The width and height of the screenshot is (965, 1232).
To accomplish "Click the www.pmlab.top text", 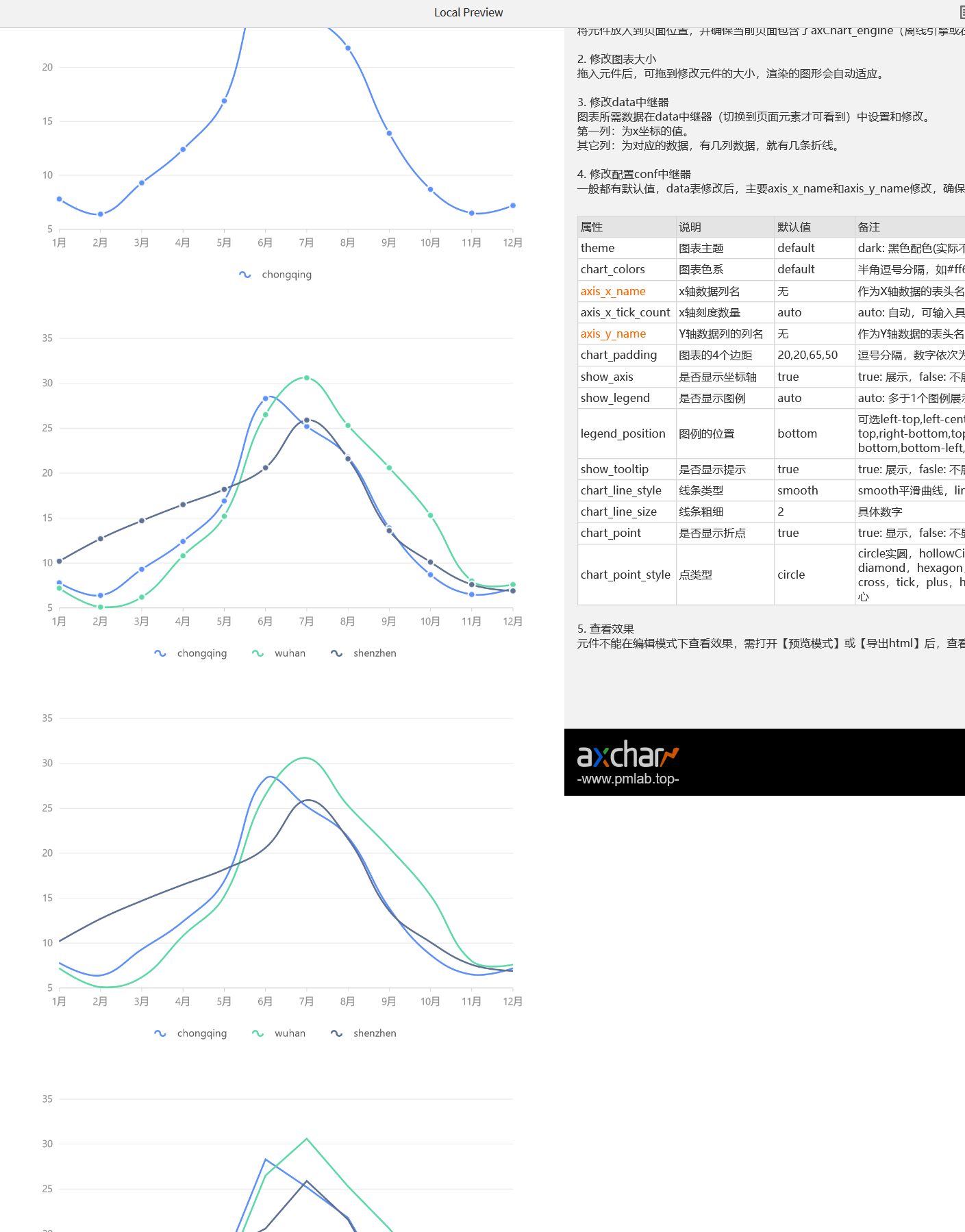I will point(628,779).
